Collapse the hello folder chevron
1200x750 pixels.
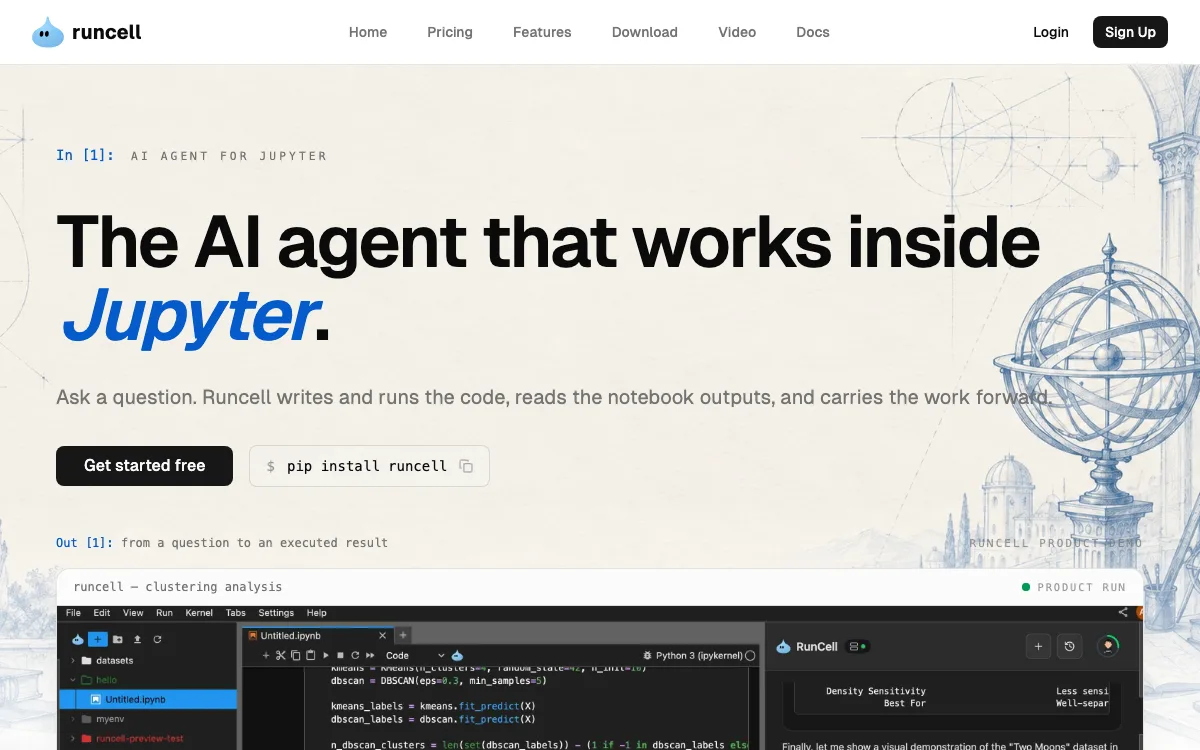73,680
